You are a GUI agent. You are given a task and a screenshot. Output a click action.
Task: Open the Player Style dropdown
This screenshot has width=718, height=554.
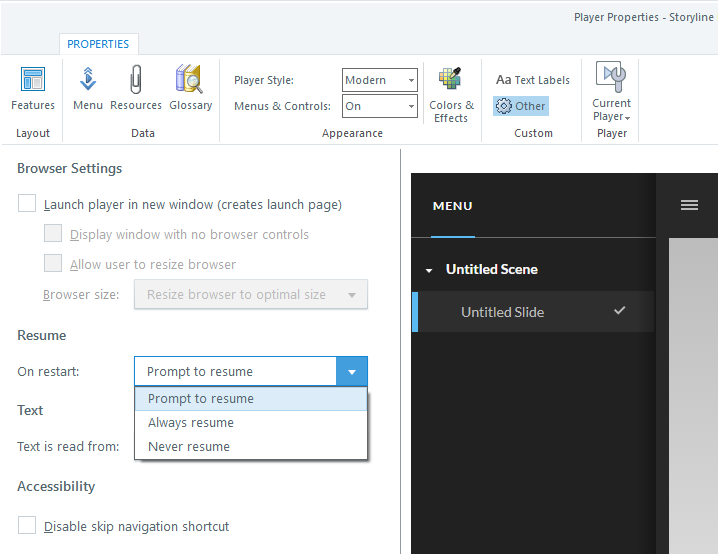(x=380, y=80)
